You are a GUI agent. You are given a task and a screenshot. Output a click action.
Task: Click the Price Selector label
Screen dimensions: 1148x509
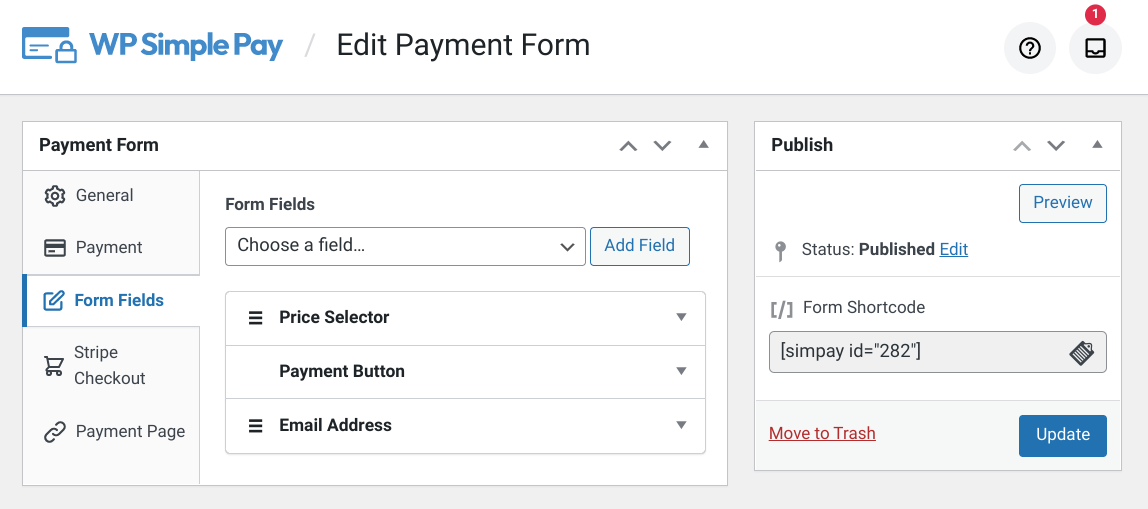tap(334, 318)
